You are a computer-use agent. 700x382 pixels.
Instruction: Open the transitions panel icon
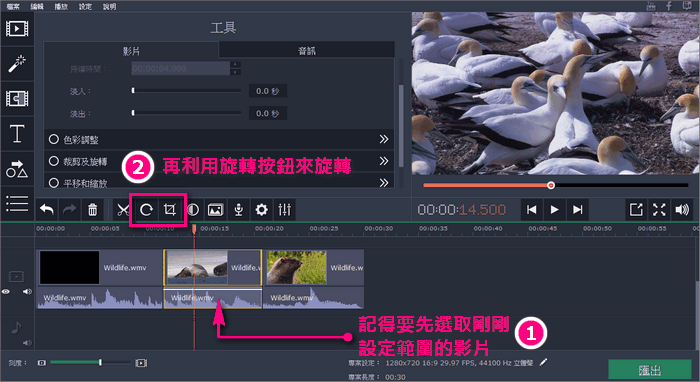tap(17, 98)
